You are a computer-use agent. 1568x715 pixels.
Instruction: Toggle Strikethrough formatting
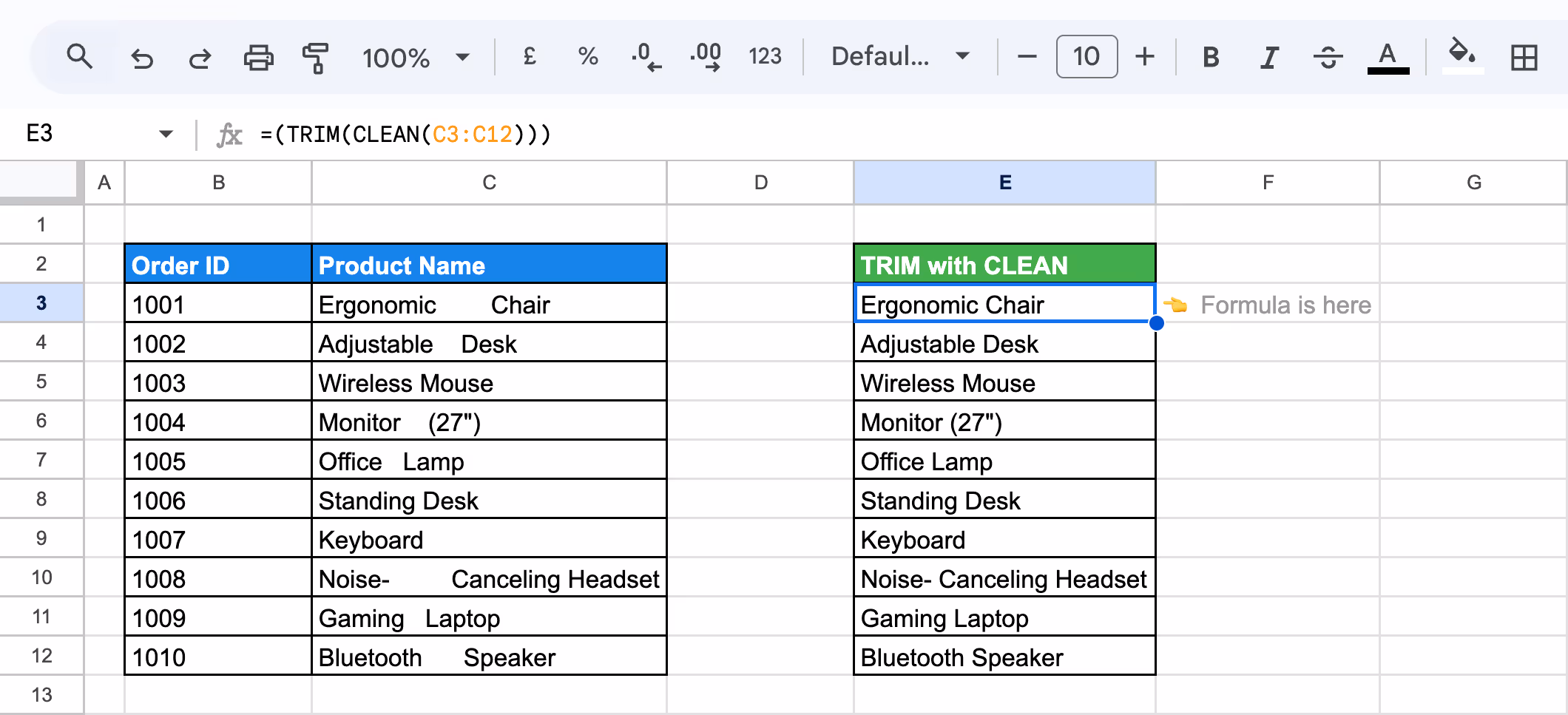tap(1328, 57)
